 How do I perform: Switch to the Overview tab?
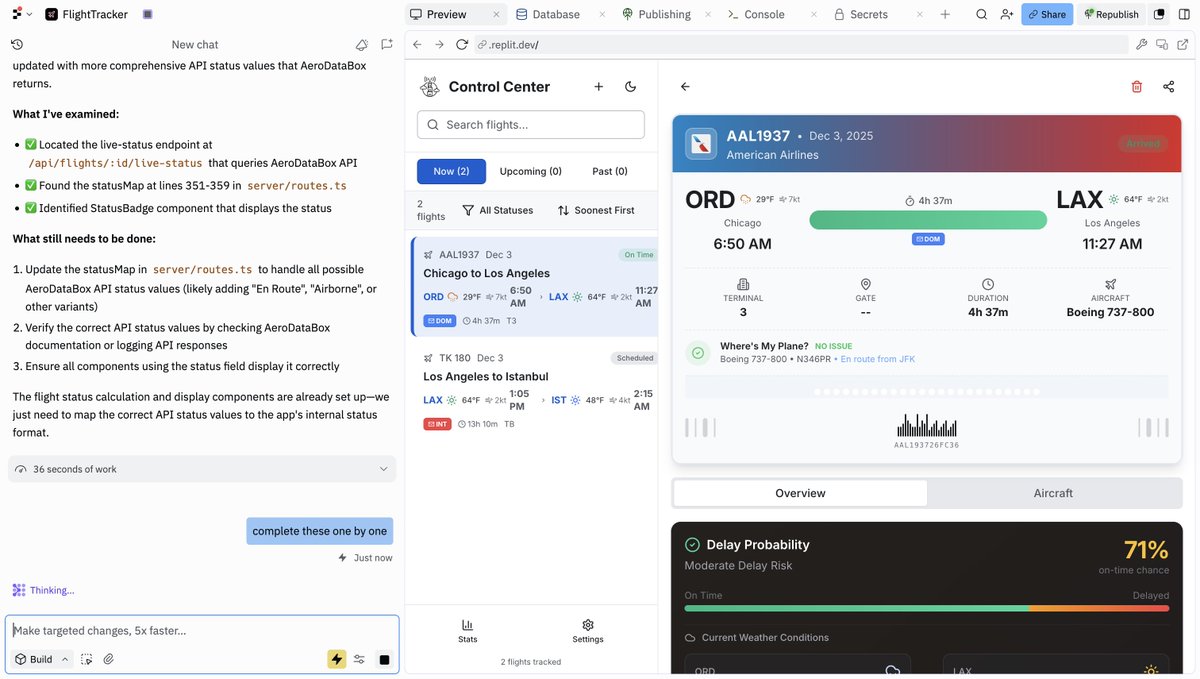coord(800,493)
